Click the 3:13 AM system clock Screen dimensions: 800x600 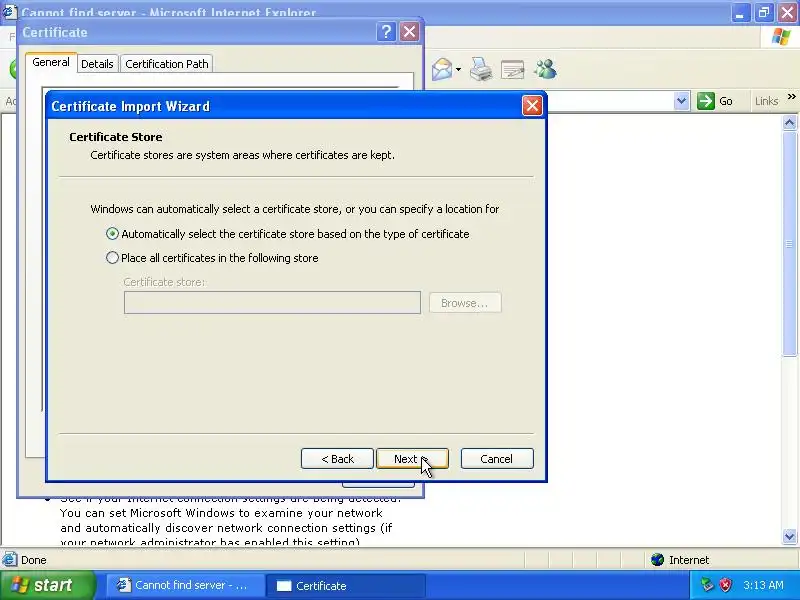pos(763,585)
